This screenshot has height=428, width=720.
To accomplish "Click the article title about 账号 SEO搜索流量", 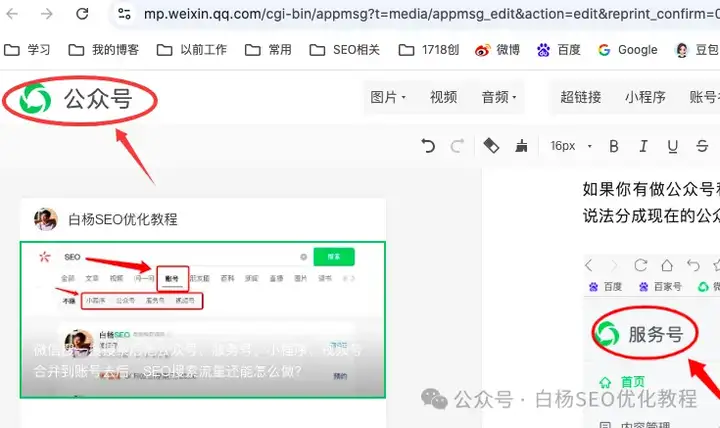I will click(197, 360).
